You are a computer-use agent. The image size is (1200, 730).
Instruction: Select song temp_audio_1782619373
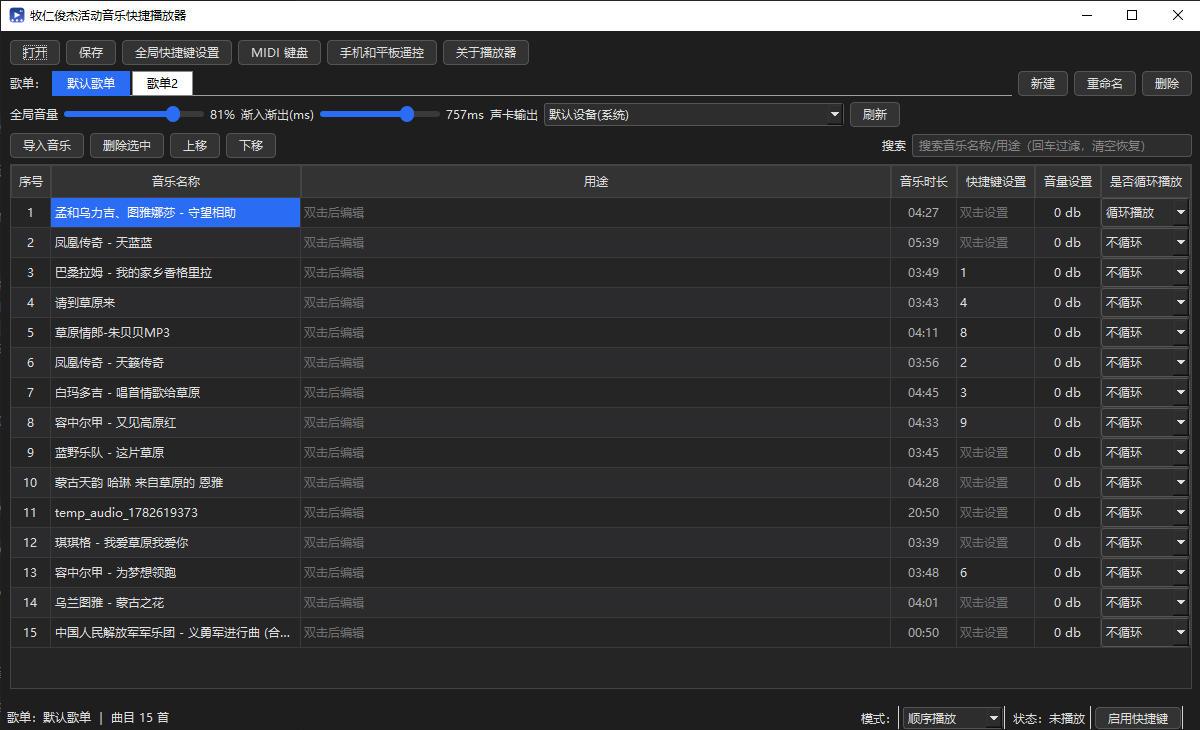pos(176,512)
